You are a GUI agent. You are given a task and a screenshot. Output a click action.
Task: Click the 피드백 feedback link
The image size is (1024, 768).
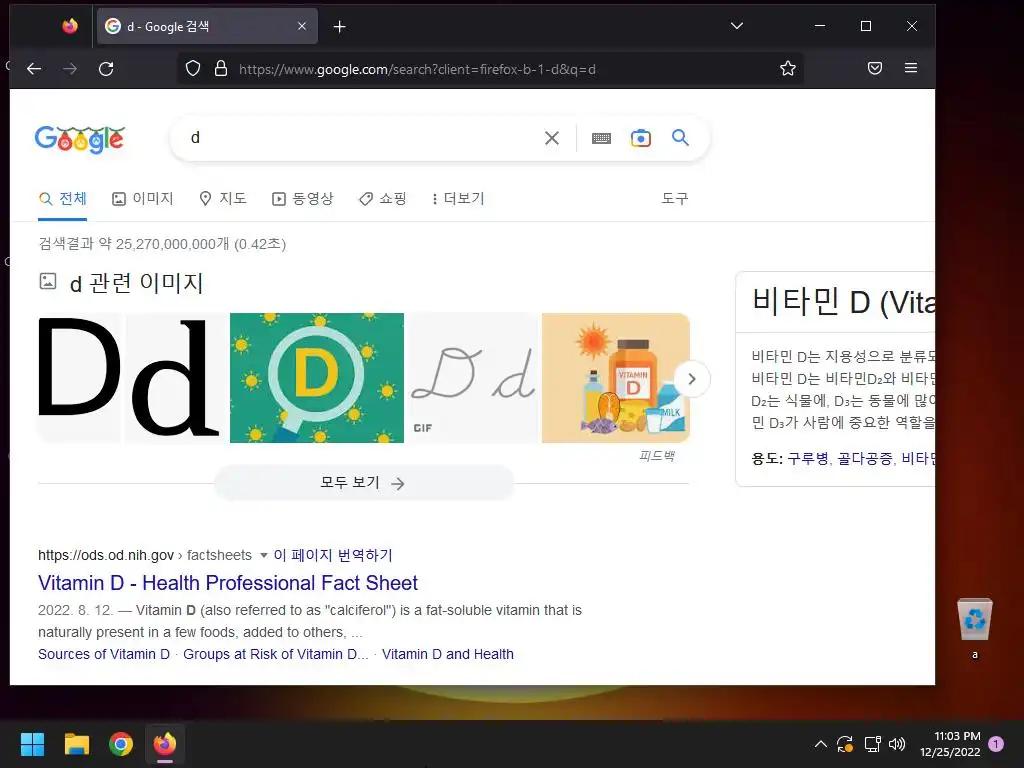point(657,456)
